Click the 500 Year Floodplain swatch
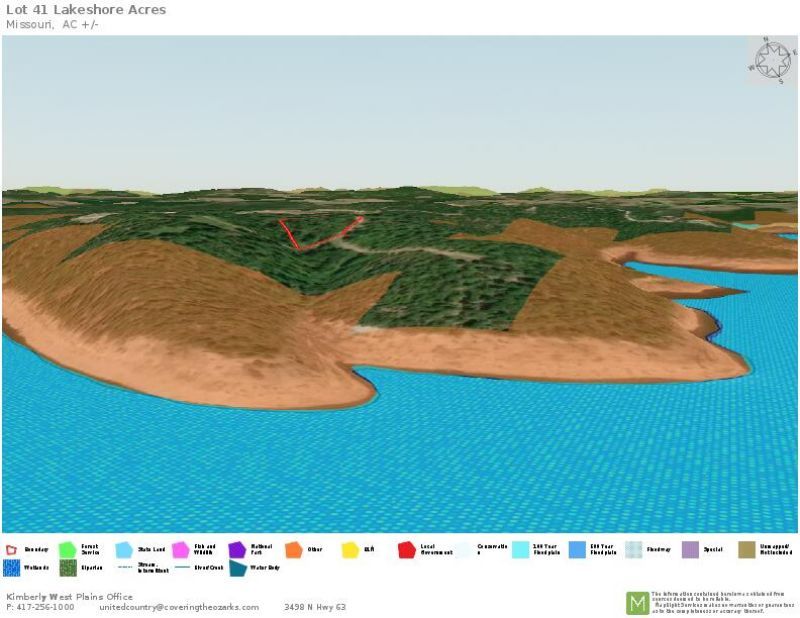This screenshot has width=800, height=618. (577, 550)
